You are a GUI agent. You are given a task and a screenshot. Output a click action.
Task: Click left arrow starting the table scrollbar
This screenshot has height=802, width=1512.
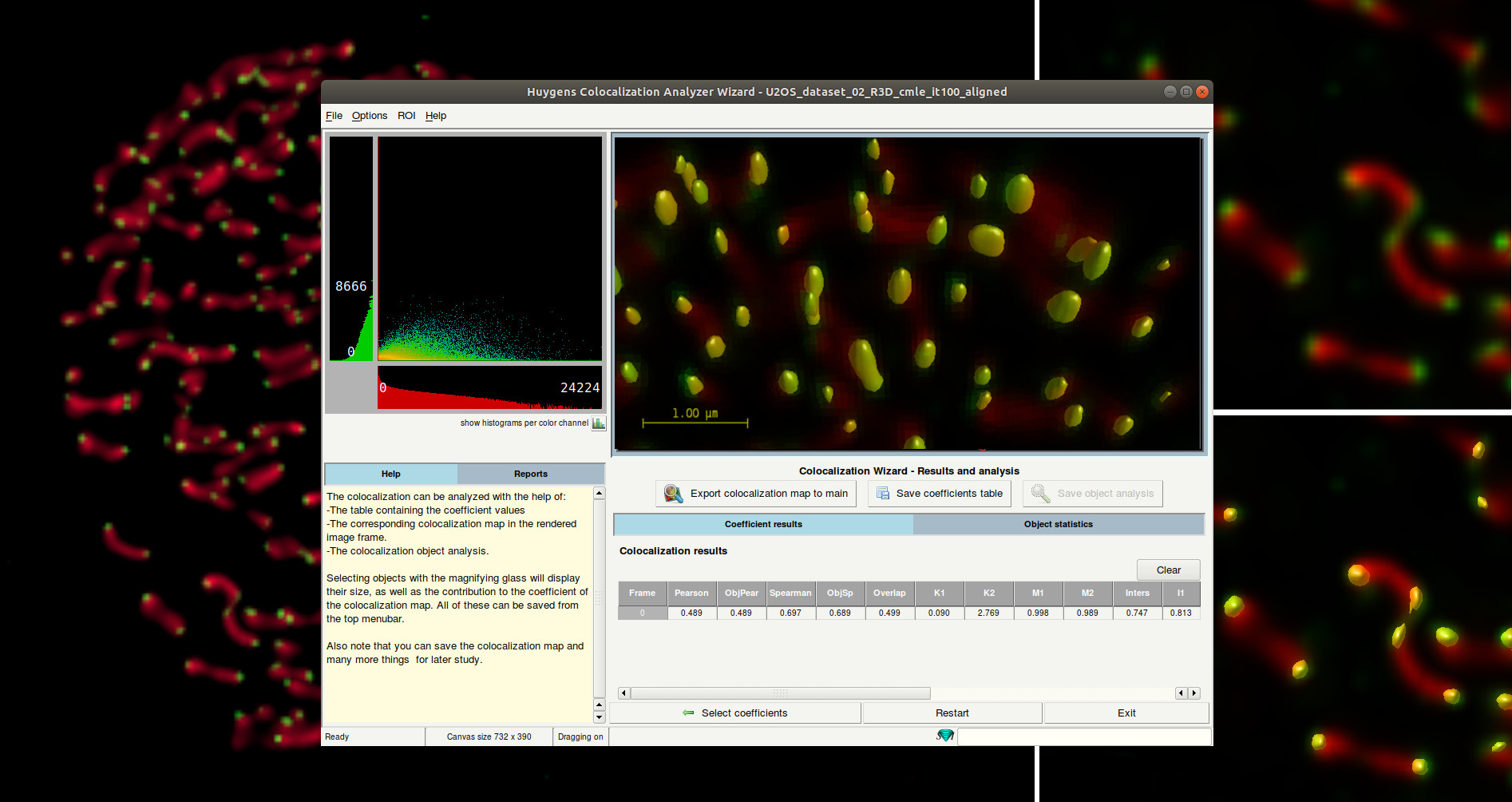coord(624,693)
